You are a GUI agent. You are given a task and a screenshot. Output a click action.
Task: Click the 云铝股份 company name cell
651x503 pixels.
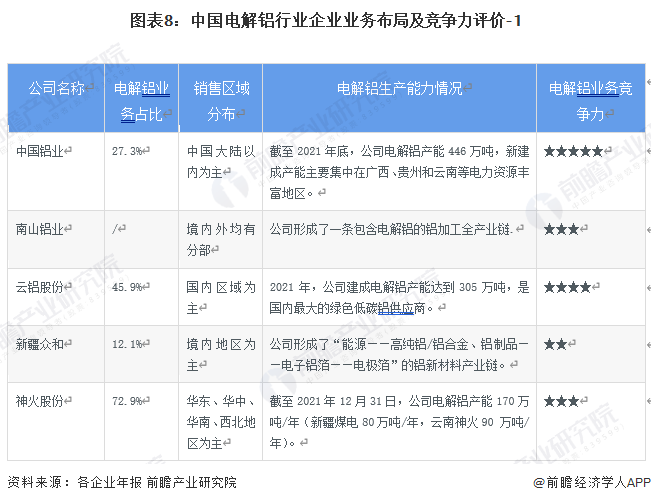click(x=42, y=286)
